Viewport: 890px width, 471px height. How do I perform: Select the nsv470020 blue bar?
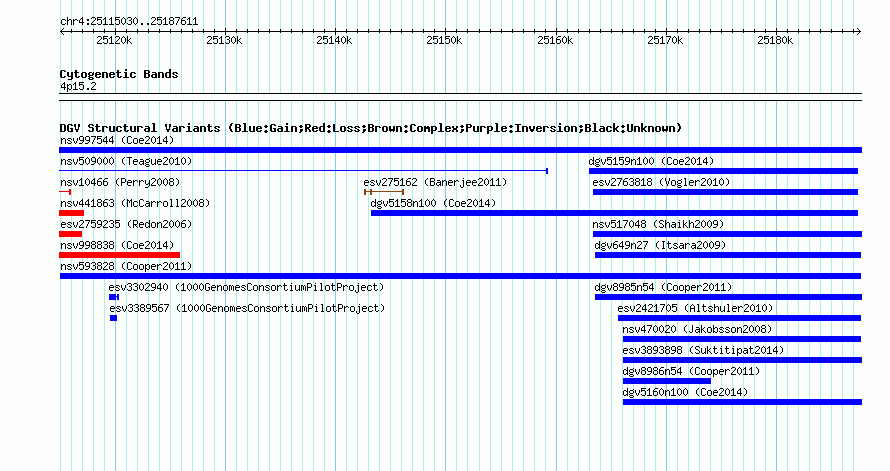[742, 339]
